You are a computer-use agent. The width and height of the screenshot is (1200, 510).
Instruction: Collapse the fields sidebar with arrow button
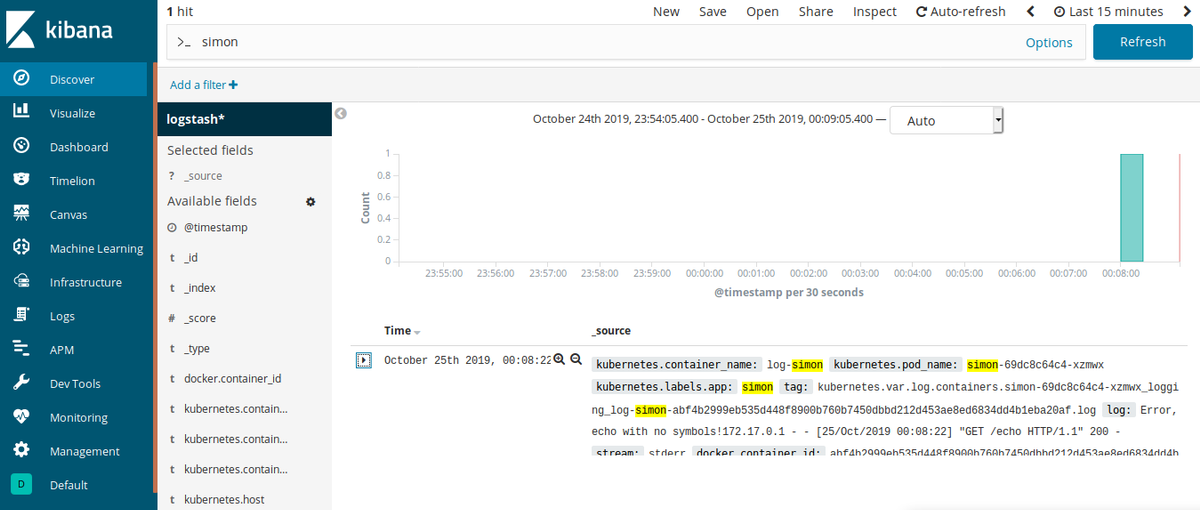[340, 113]
